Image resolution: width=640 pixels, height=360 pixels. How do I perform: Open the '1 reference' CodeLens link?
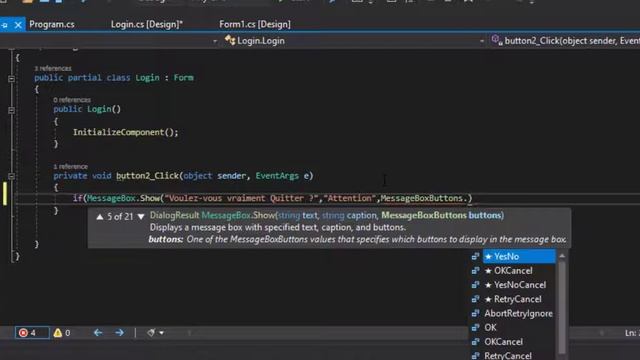pyautogui.click(x=70, y=167)
